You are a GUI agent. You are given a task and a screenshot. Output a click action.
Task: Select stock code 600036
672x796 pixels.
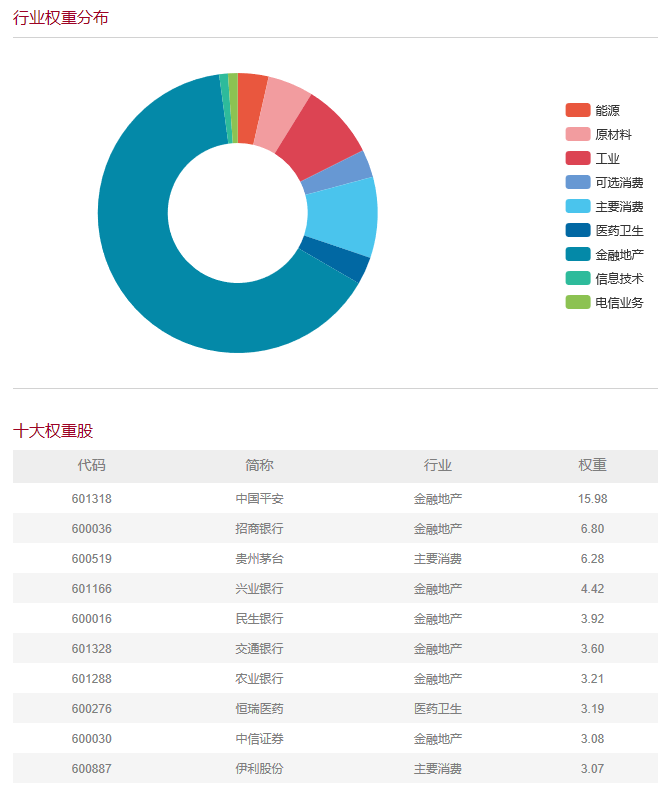[91, 528]
